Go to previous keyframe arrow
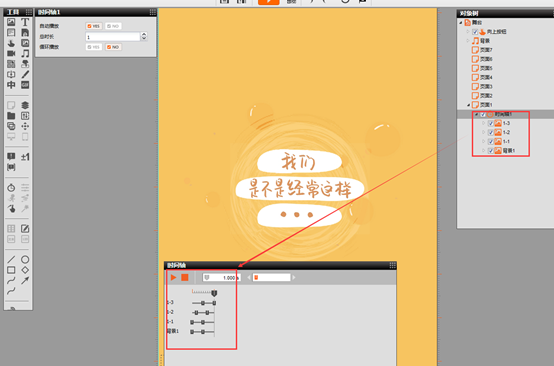 [249, 278]
